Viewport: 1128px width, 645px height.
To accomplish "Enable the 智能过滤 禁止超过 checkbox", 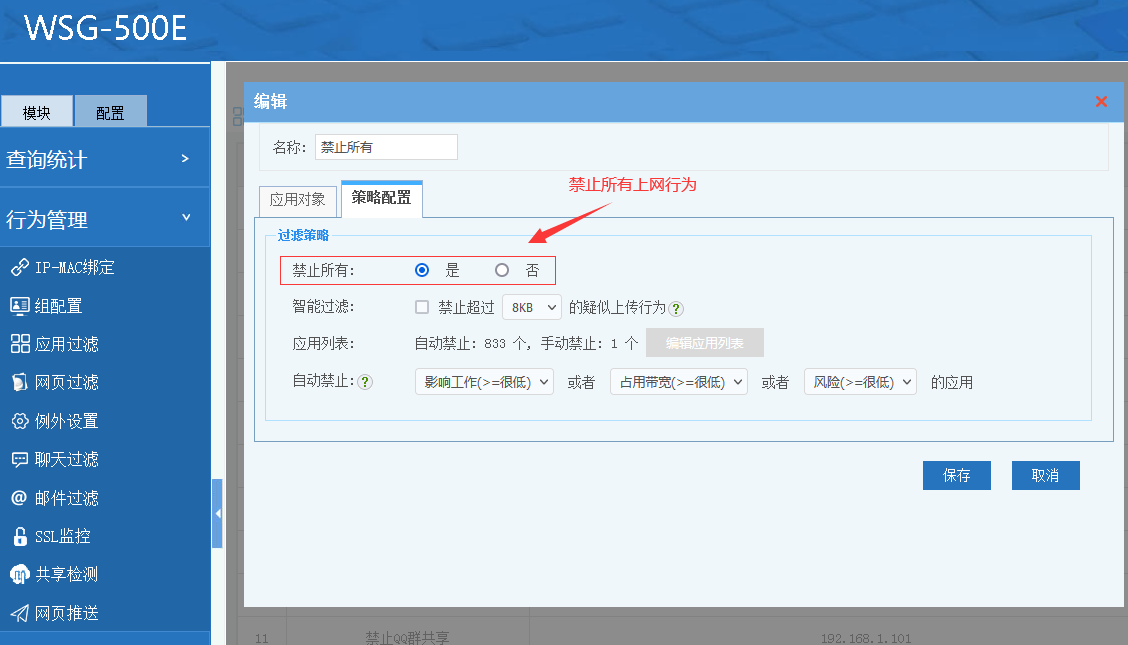I will click(x=422, y=307).
